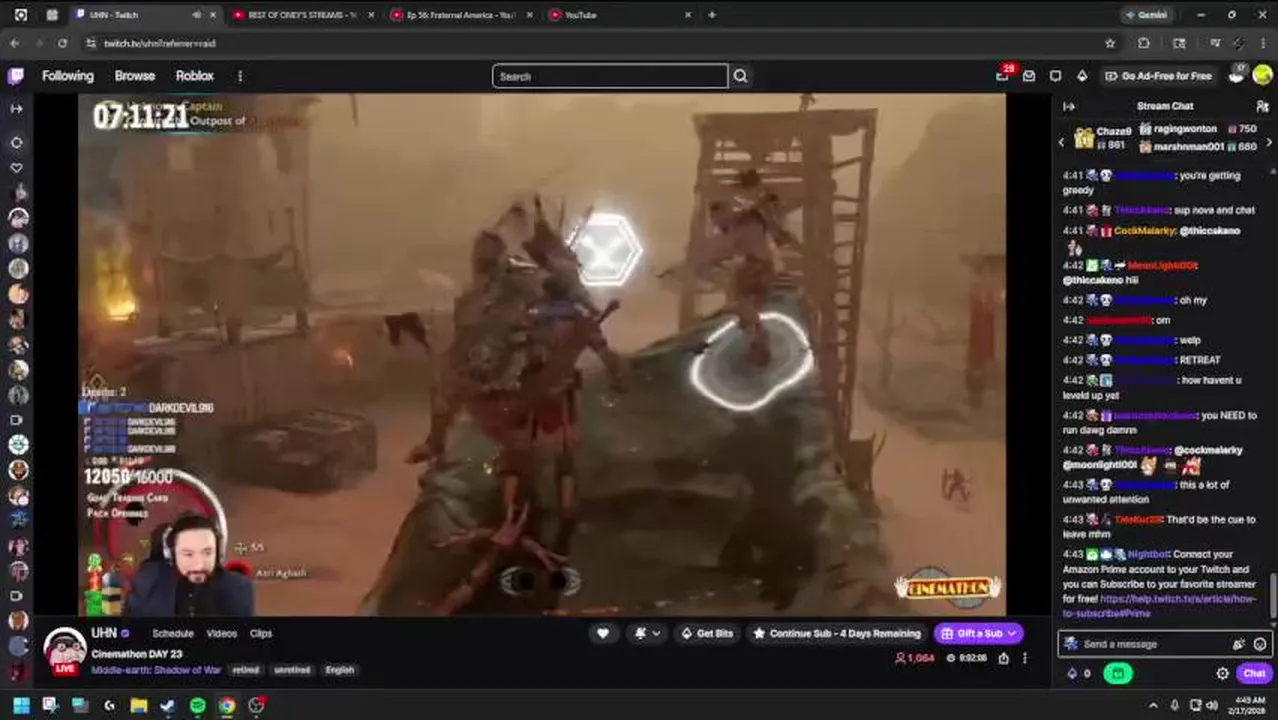Send message with the Chat button
The width and height of the screenshot is (1278, 720).
tap(1254, 674)
